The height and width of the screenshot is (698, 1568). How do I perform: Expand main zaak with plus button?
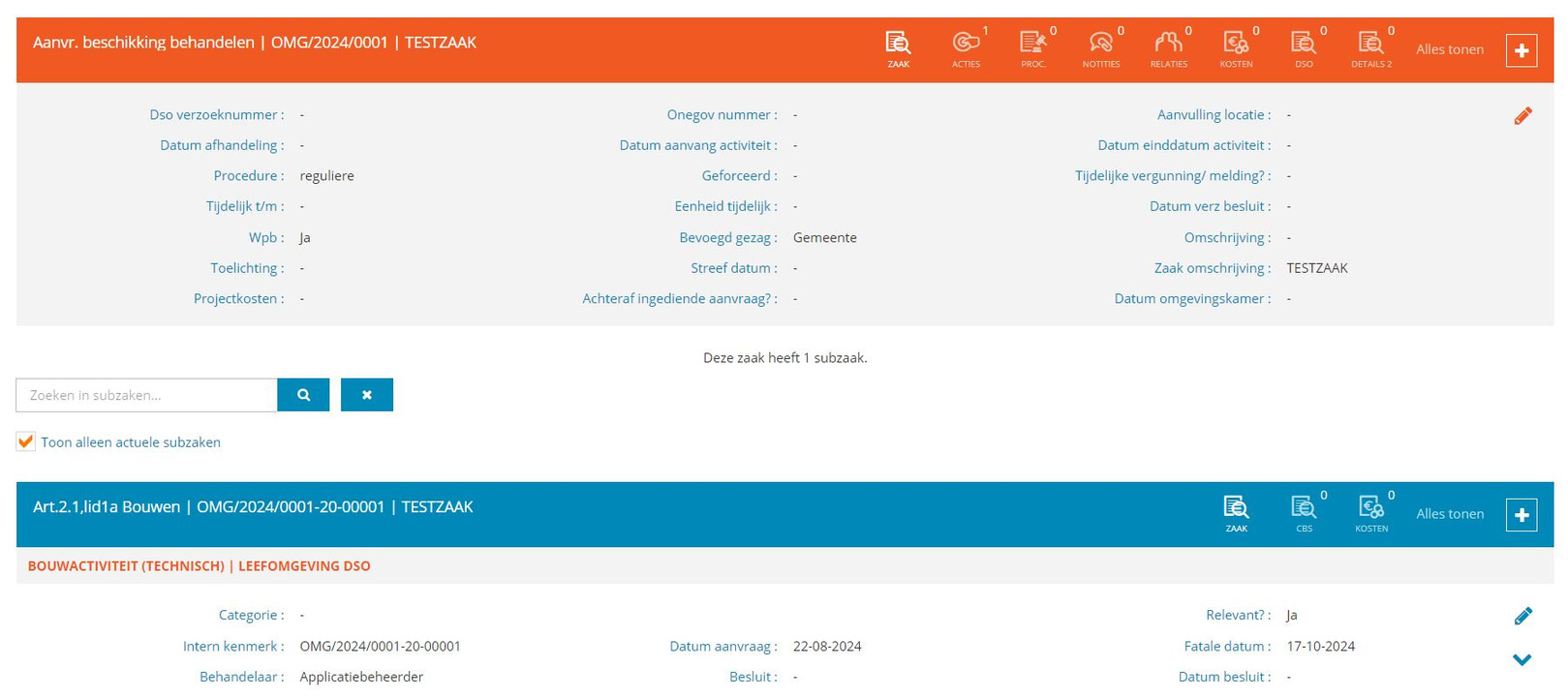coord(1521,50)
